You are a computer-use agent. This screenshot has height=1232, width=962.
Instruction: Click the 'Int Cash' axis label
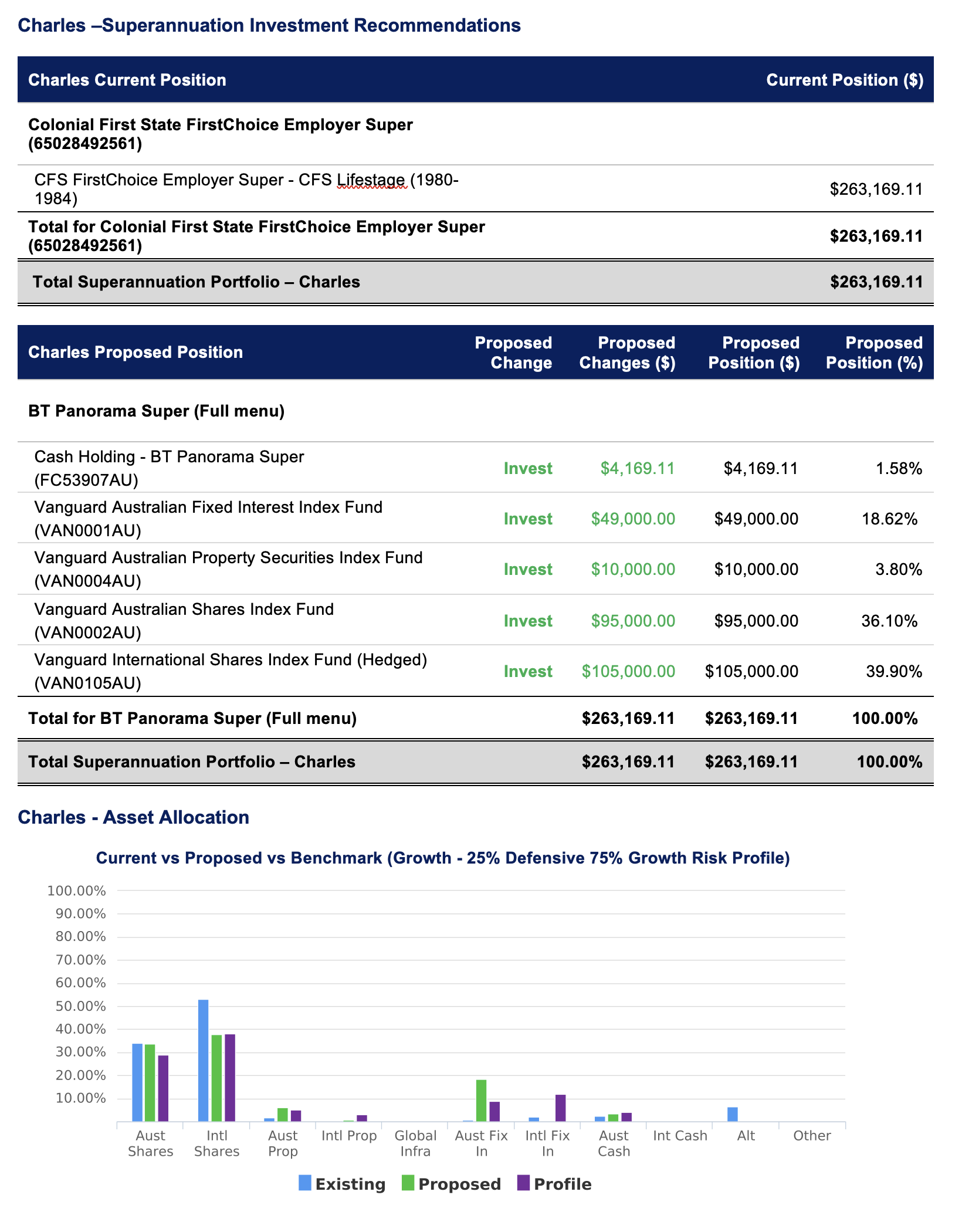[680, 1136]
